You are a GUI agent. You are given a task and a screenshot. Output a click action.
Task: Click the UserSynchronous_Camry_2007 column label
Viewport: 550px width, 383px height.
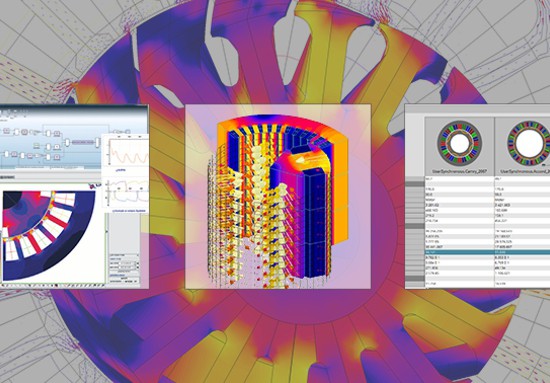[460, 172]
